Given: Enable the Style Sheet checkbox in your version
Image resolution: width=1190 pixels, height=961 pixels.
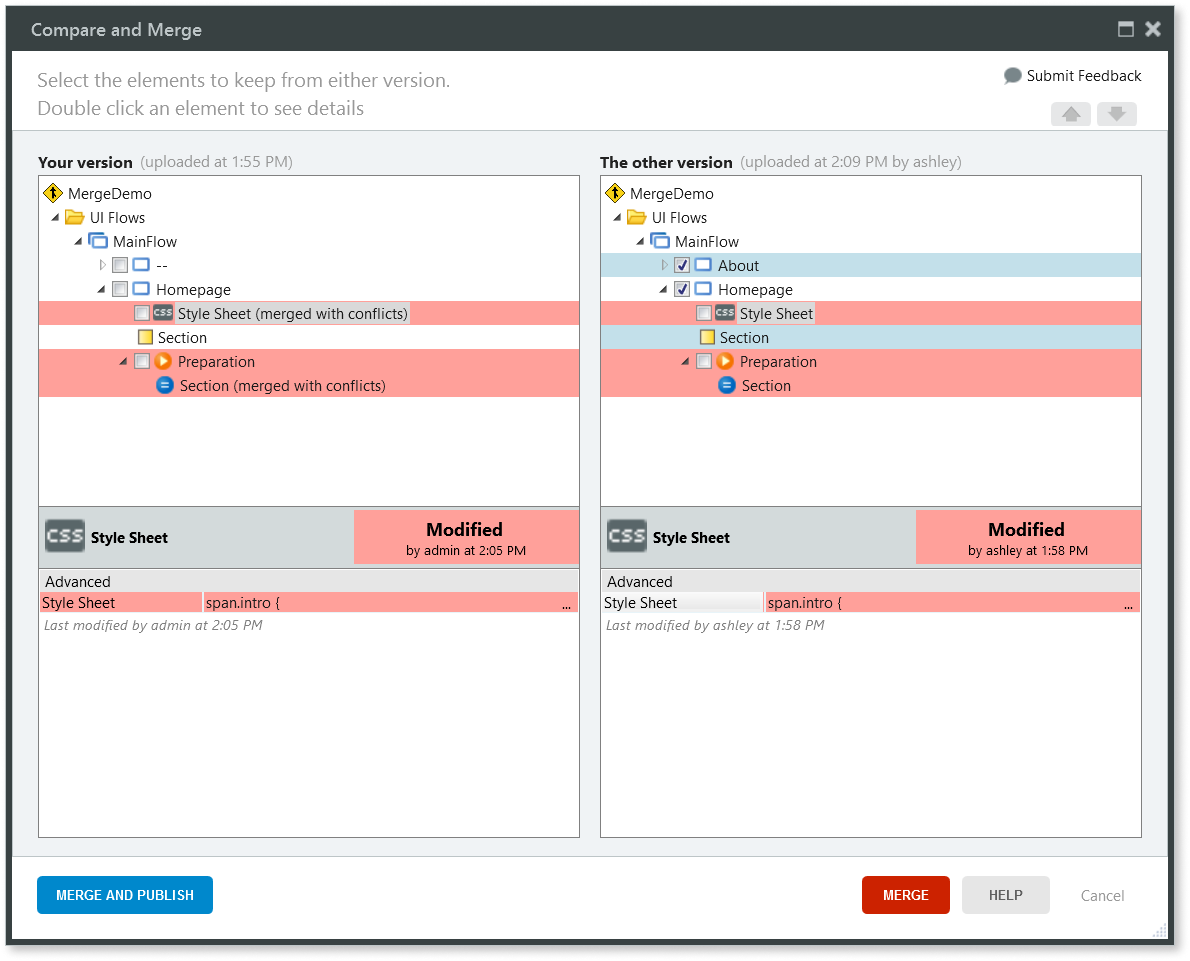Looking at the screenshot, I should coord(140,313).
